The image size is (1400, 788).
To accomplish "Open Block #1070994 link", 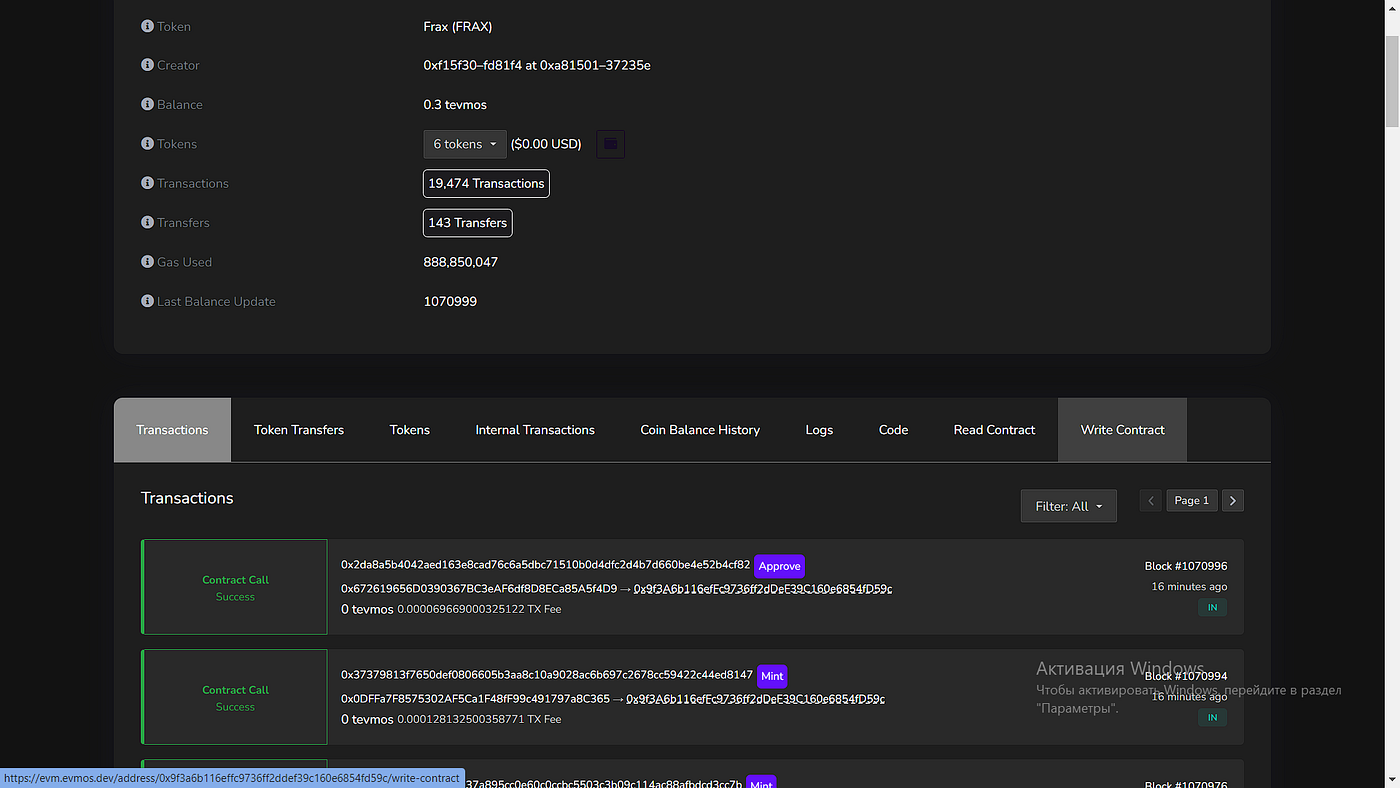I will [x=1186, y=676].
